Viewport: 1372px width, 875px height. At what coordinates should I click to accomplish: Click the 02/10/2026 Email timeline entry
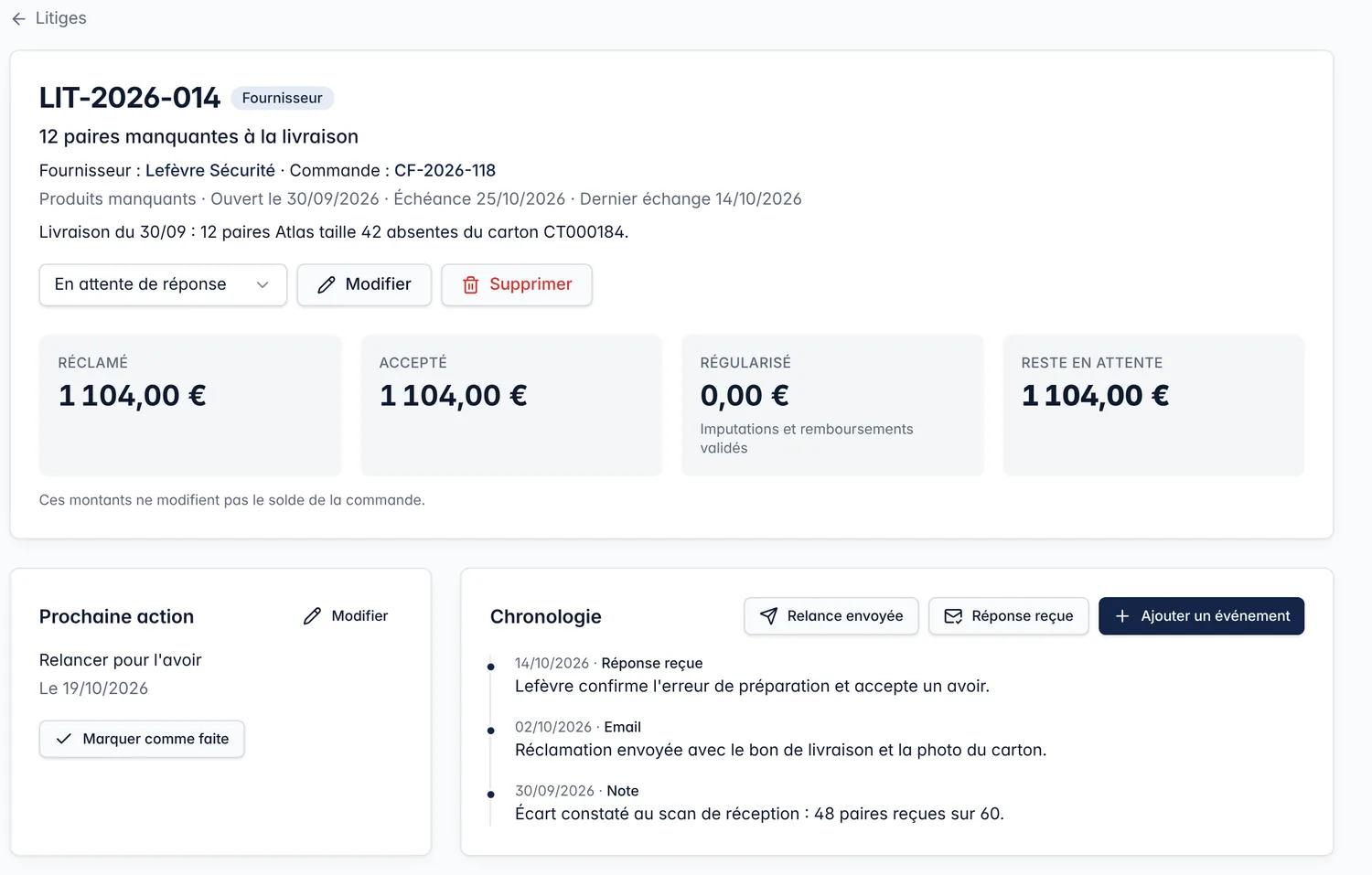(x=780, y=739)
